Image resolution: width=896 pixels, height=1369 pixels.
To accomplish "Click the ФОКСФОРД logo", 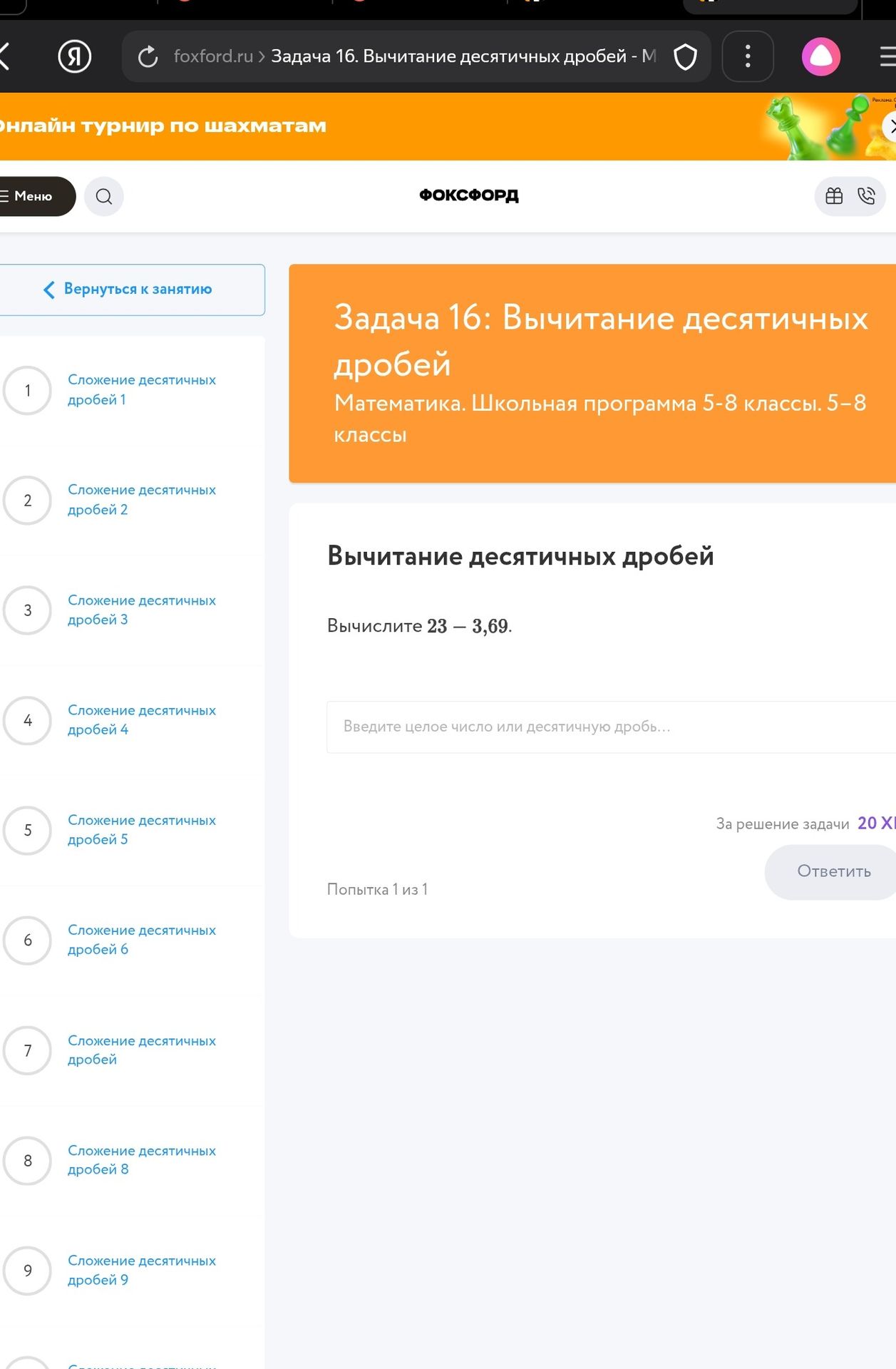I will click(x=469, y=195).
